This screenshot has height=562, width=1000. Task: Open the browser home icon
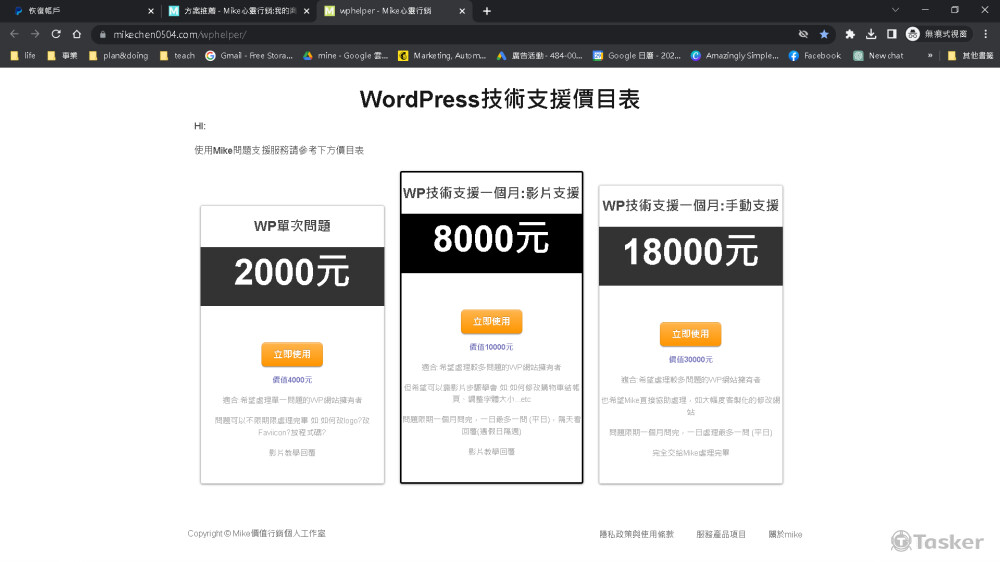tap(77, 34)
